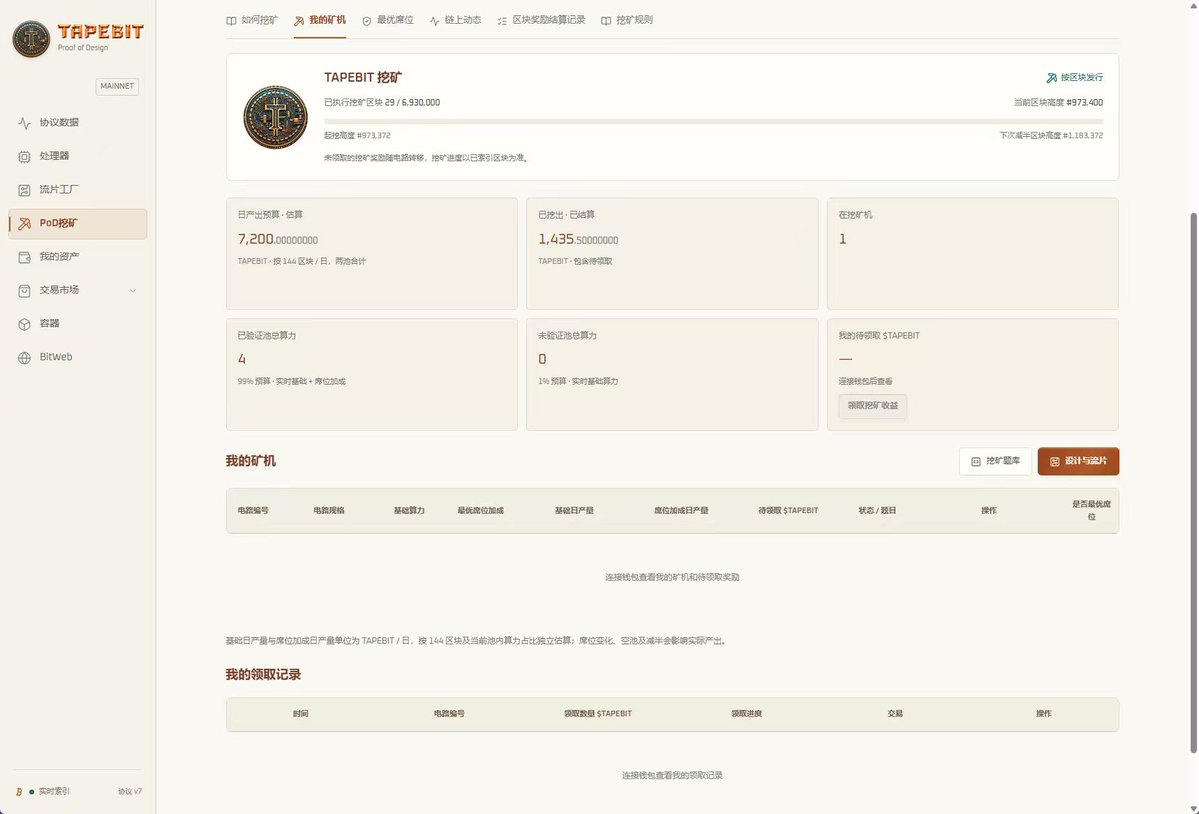Click the 起挖高度 #973,372 text
The height and width of the screenshot is (814, 1199).
(357, 135)
